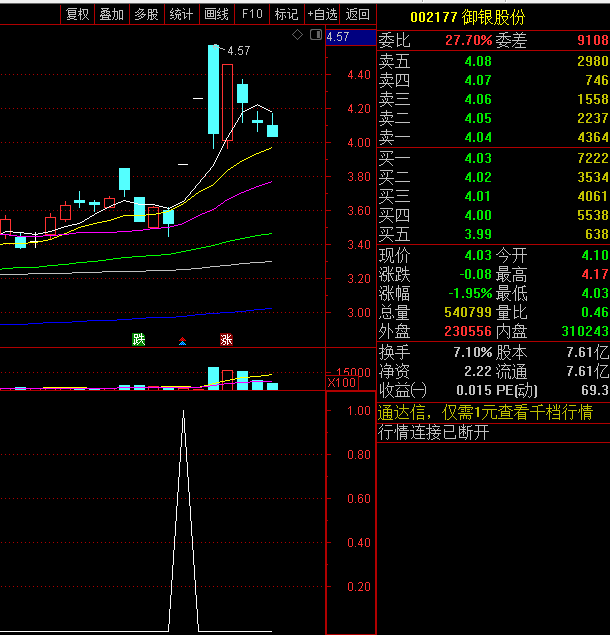Viewport: 610px width, 635px height.
Task: Click the 4.40 price axis label
Action: click(359, 75)
